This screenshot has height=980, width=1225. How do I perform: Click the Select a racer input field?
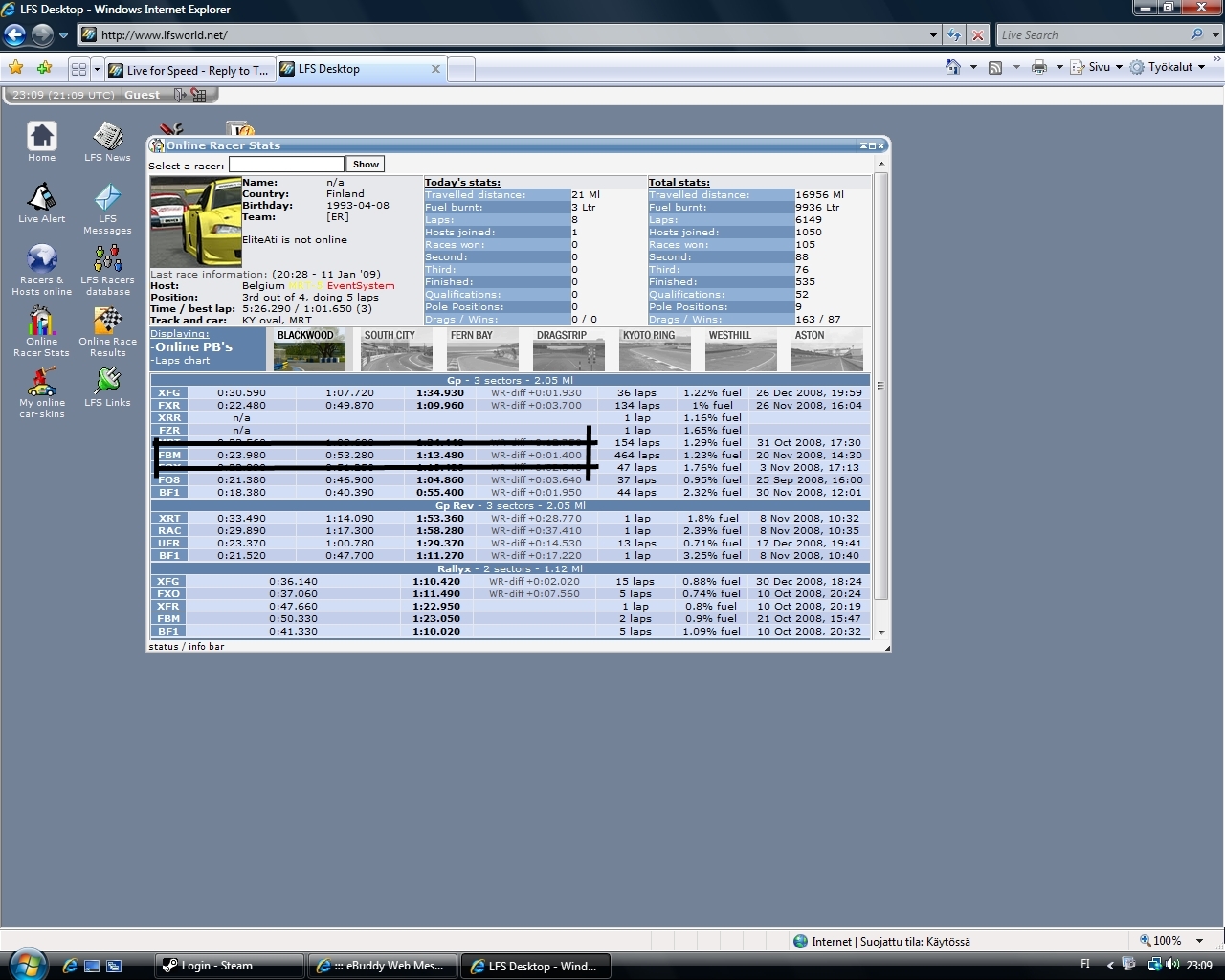point(286,165)
